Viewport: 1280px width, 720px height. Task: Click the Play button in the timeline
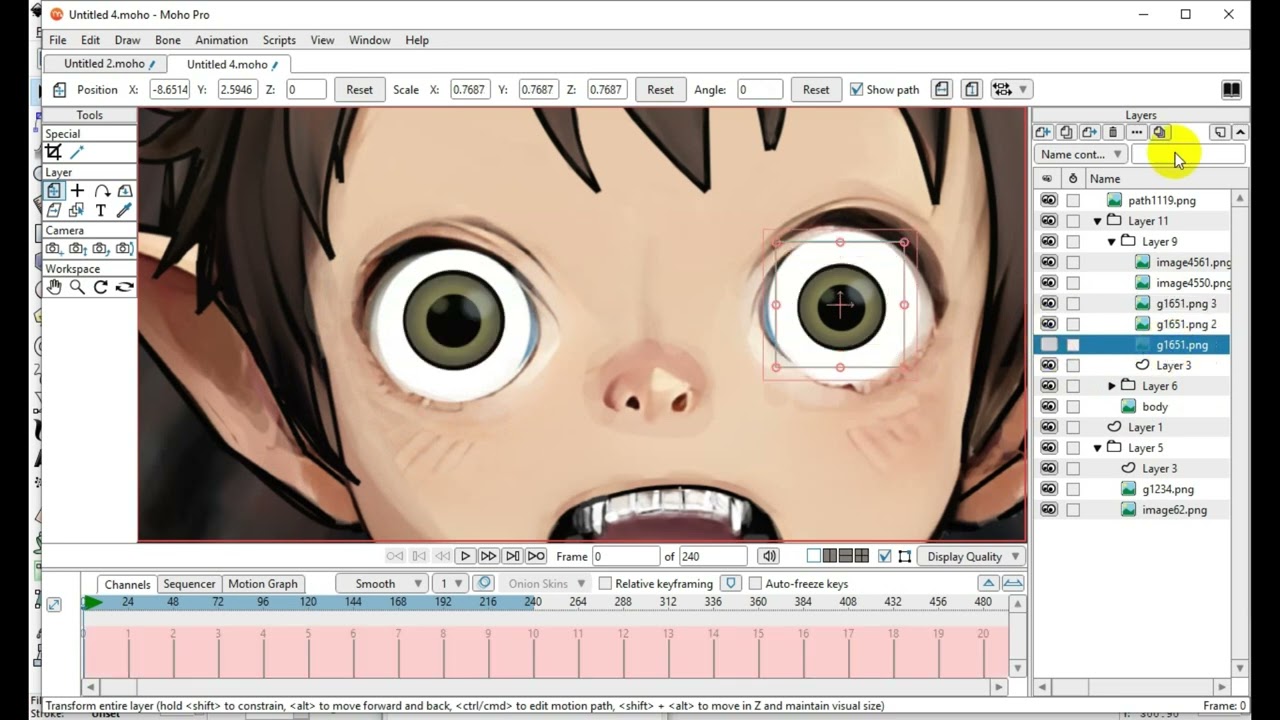click(x=465, y=556)
